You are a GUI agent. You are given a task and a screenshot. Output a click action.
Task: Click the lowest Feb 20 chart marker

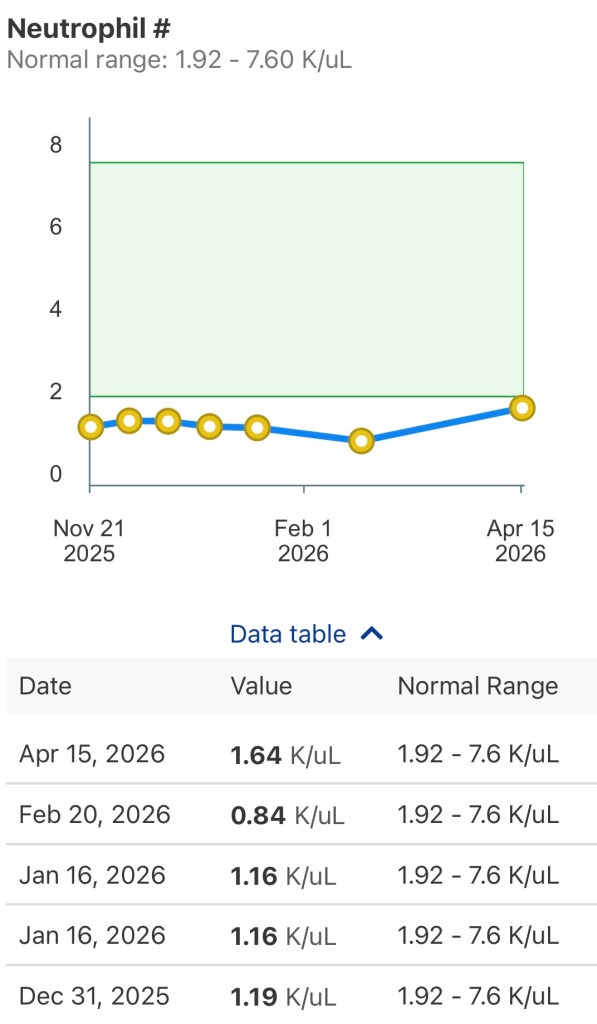point(361,440)
